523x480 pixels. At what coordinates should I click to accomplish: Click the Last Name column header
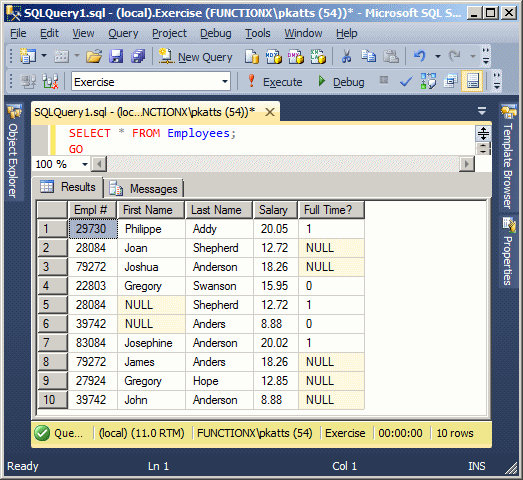(219, 210)
